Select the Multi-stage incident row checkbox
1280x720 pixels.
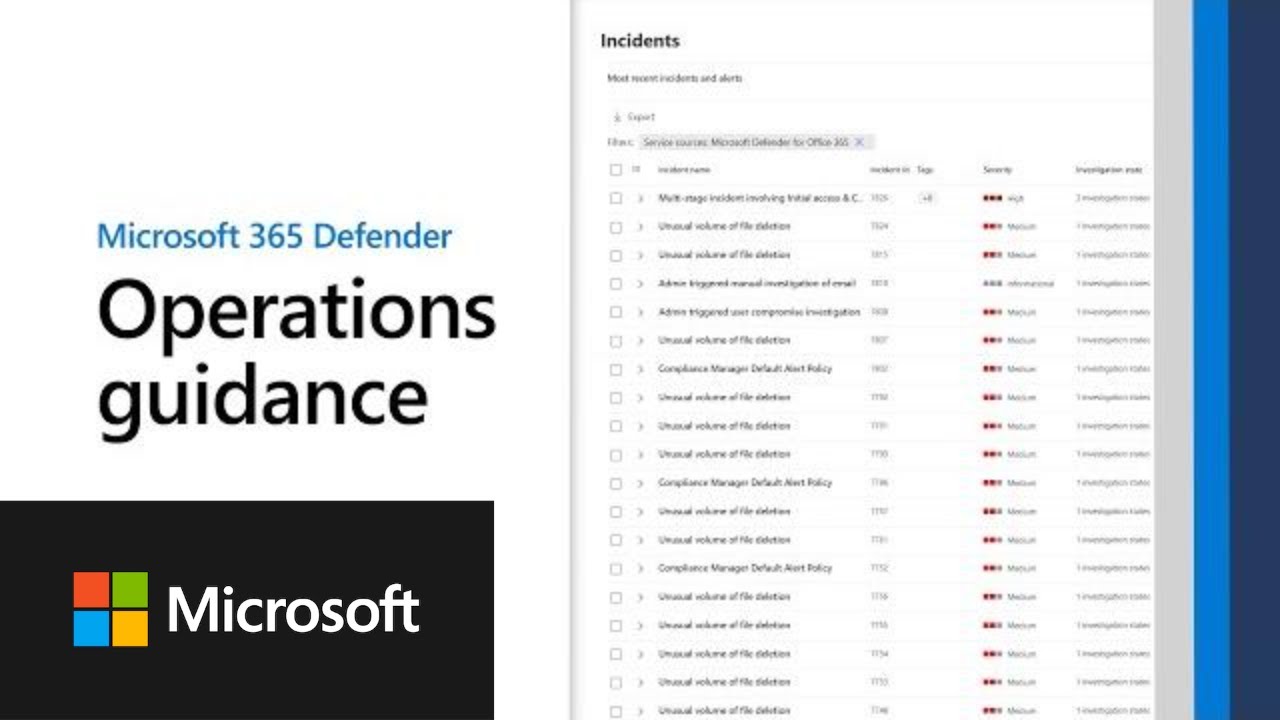(x=616, y=198)
